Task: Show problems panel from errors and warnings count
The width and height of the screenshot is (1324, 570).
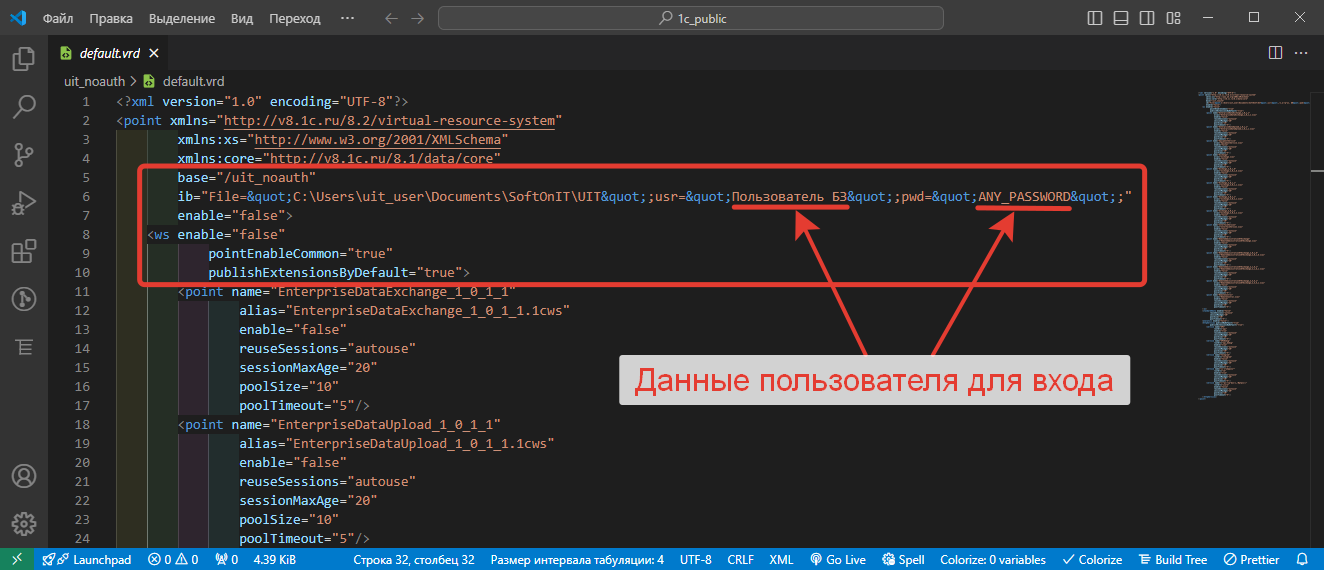Action: click(173, 559)
